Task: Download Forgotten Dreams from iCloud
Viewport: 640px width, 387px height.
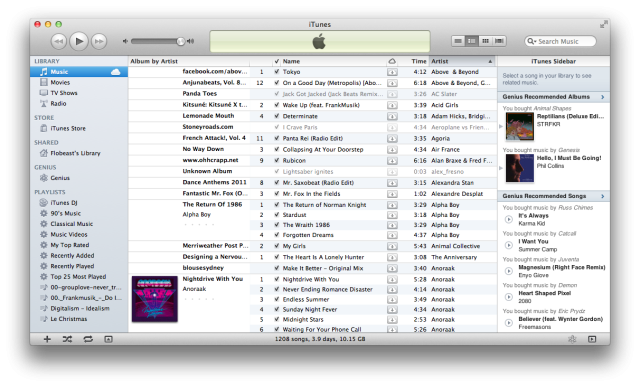Action: tap(392, 235)
